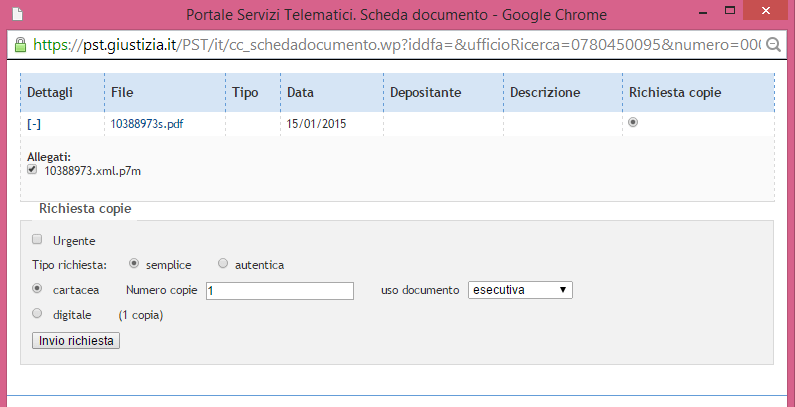Screen dimensions: 795x407
Task: Select the cartacea copy option
Action: (37, 289)
